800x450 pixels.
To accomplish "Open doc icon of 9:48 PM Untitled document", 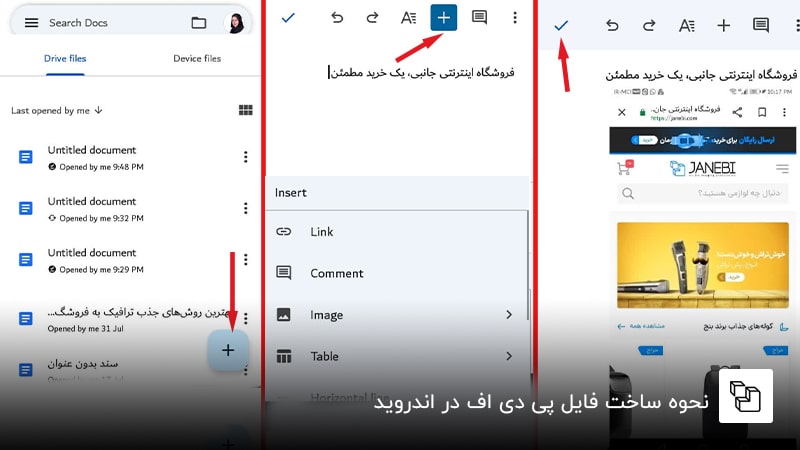I will coord(26,157).
